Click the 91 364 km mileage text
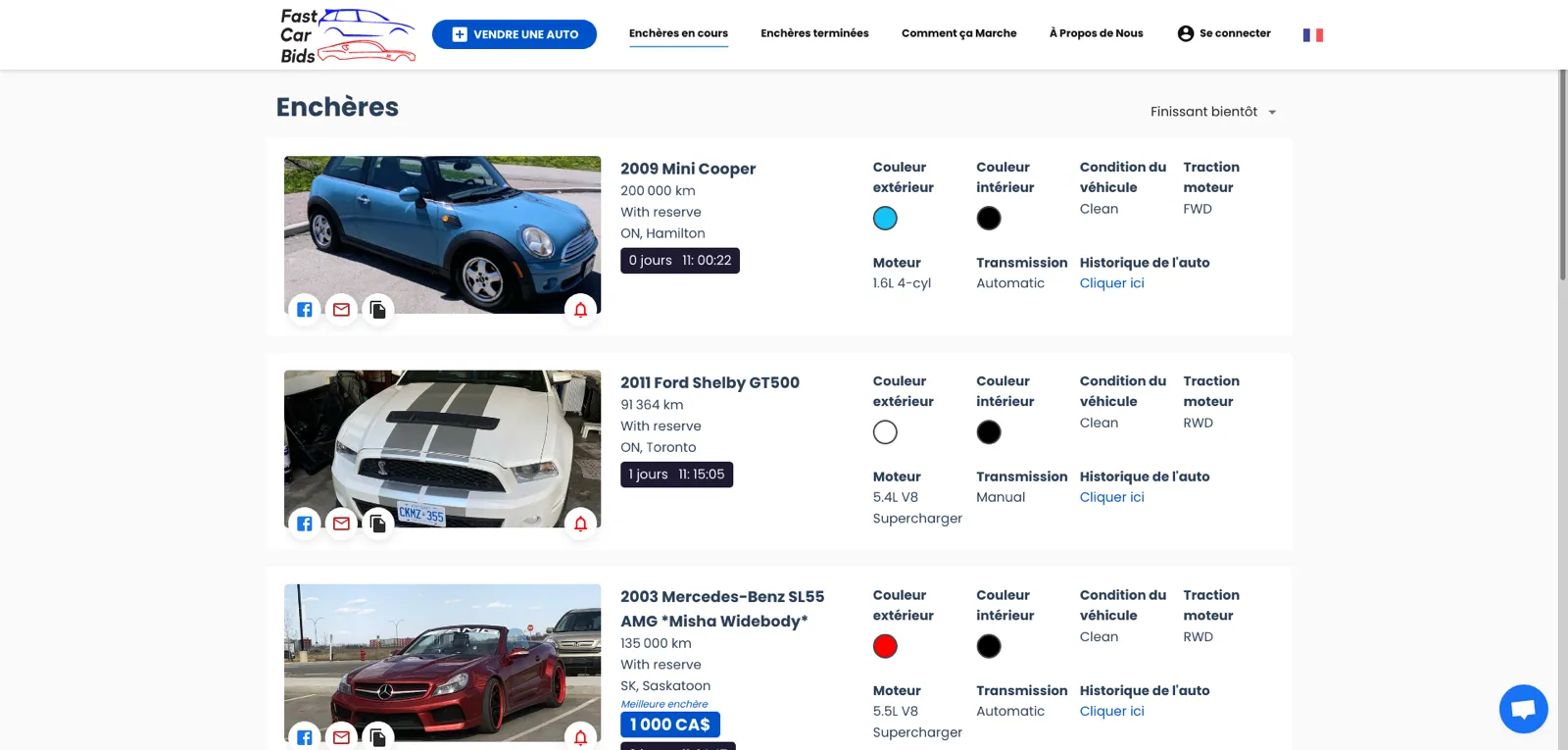Viewport: 1568px width, 750px height. pos(652,405)
